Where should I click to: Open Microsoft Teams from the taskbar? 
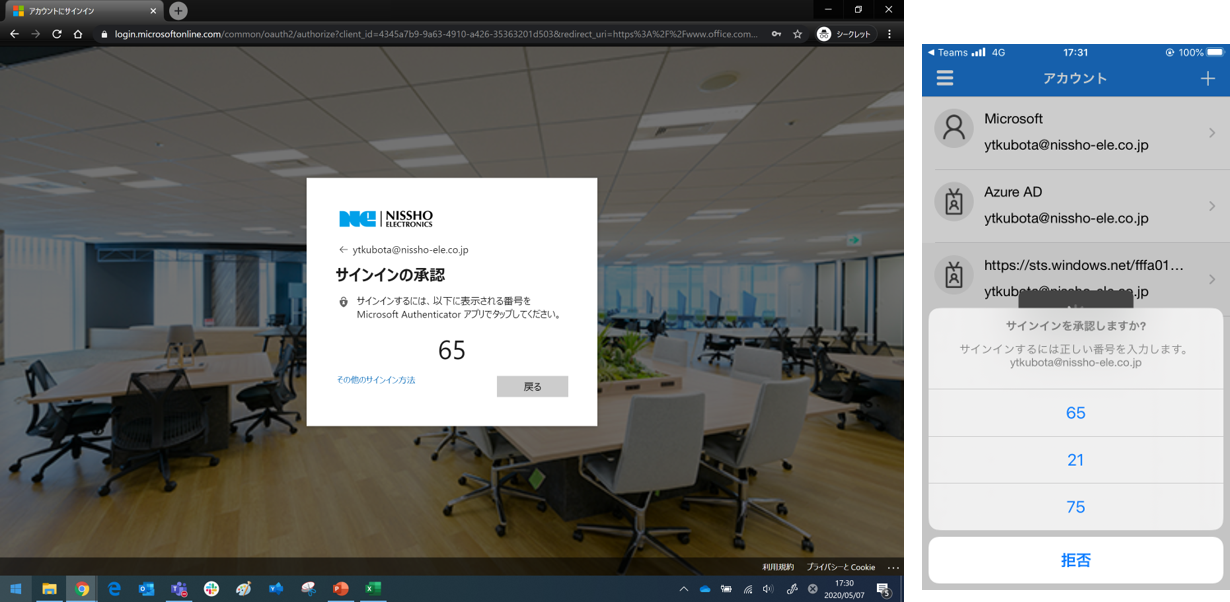pos(179,589)
